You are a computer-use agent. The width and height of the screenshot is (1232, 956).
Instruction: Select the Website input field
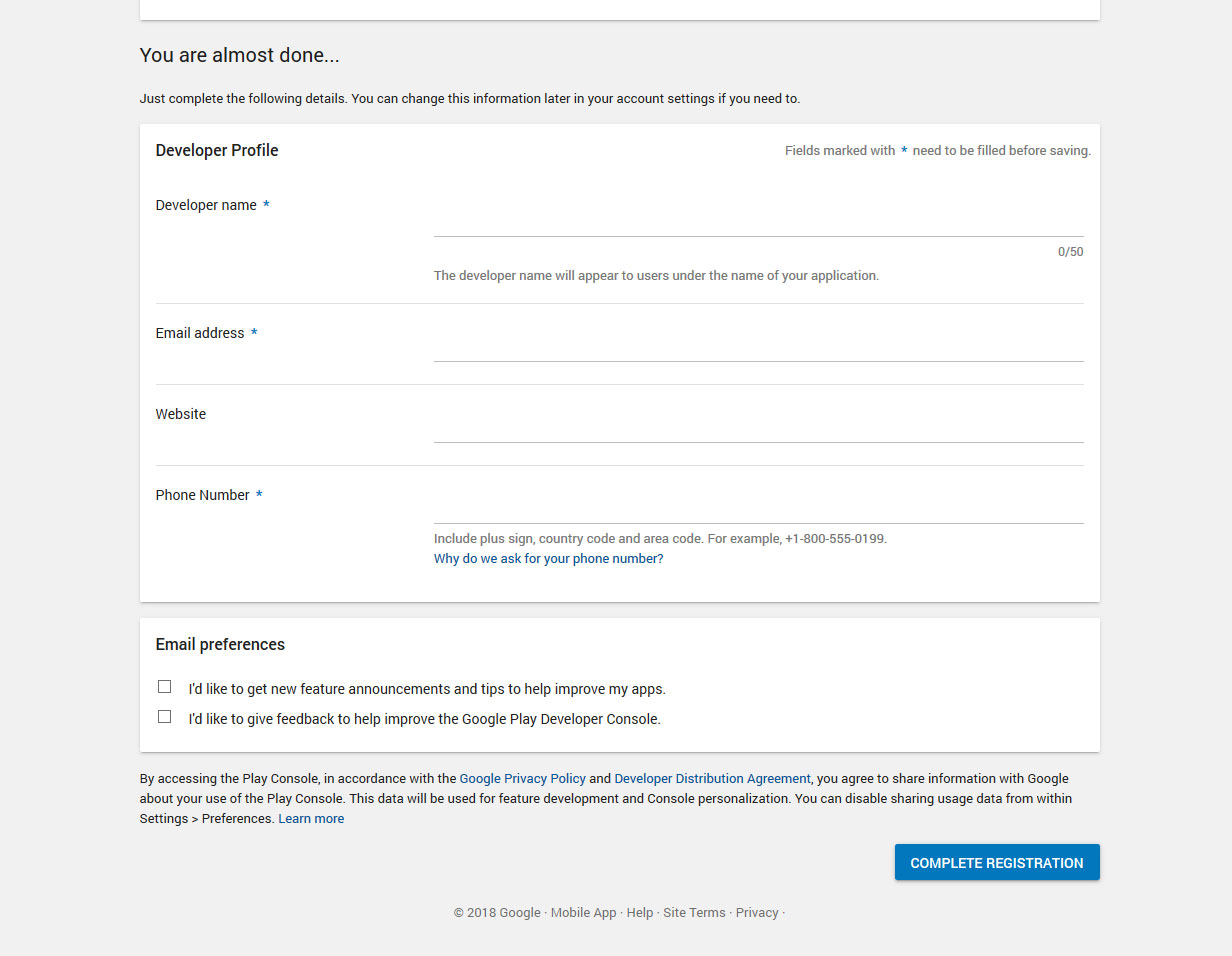coord(758,428)
